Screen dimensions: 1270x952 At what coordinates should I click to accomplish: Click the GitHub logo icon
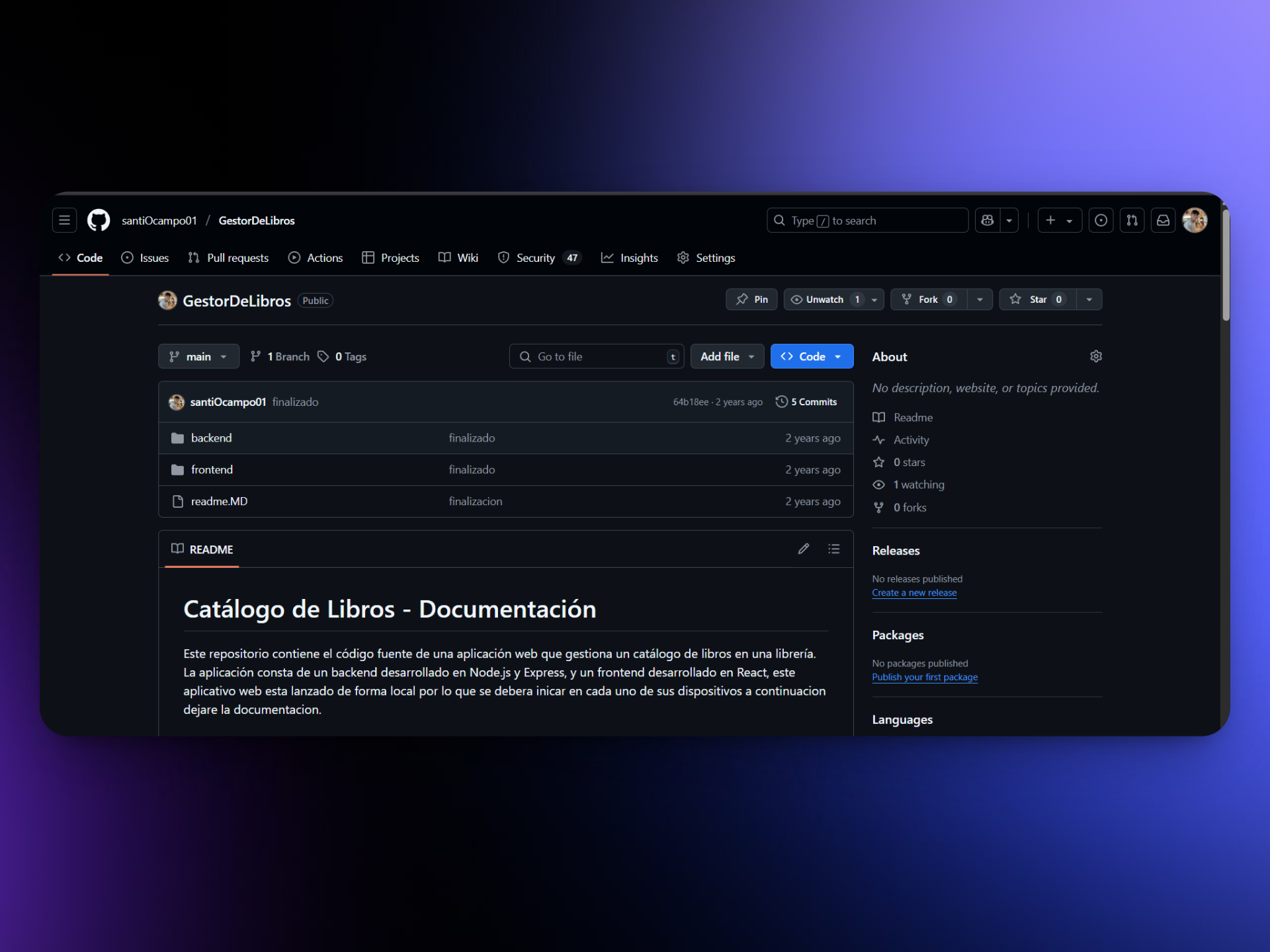coord(99,220)
